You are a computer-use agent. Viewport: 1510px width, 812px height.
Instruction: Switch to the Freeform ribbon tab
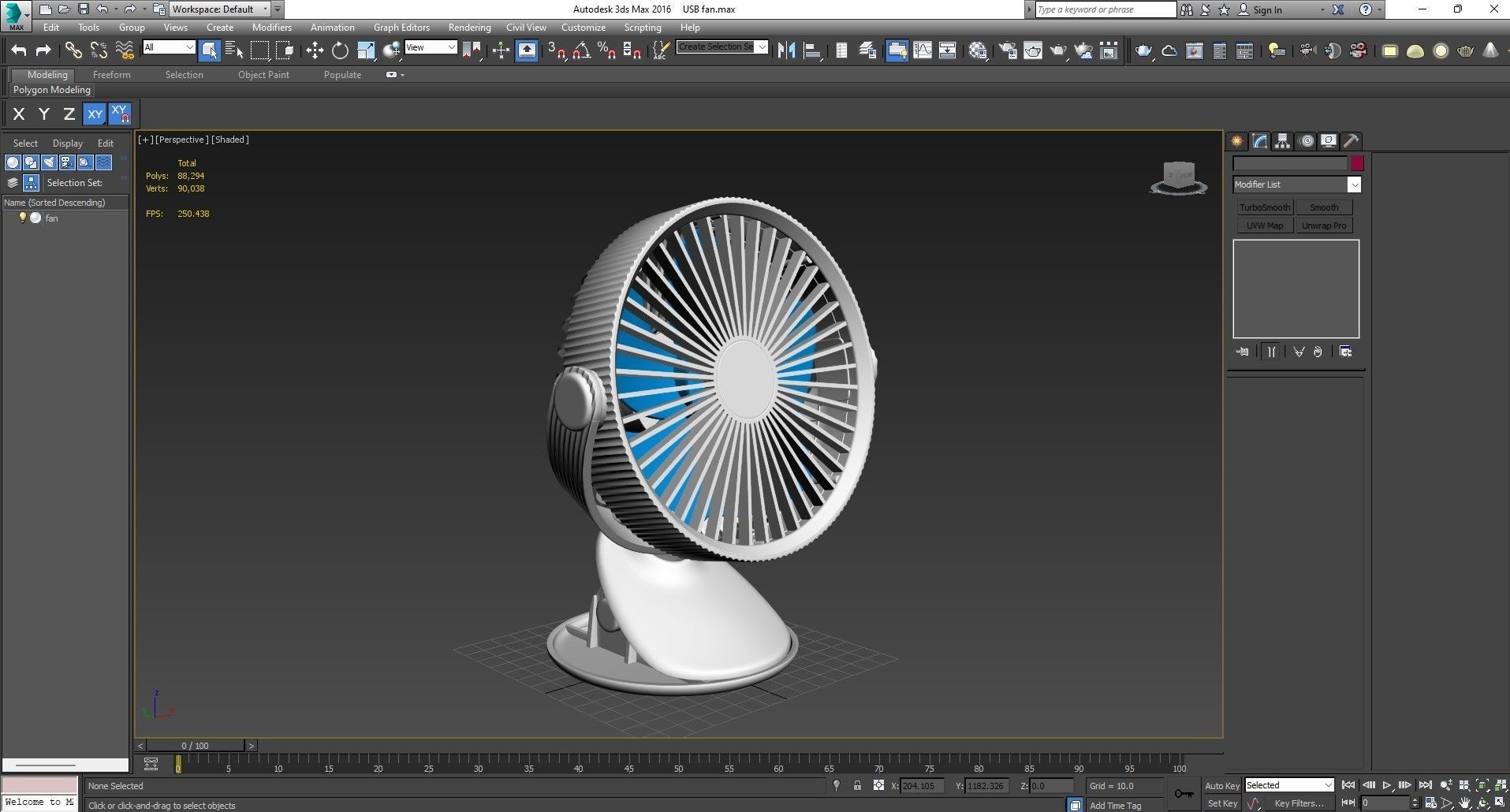point(112,75)
